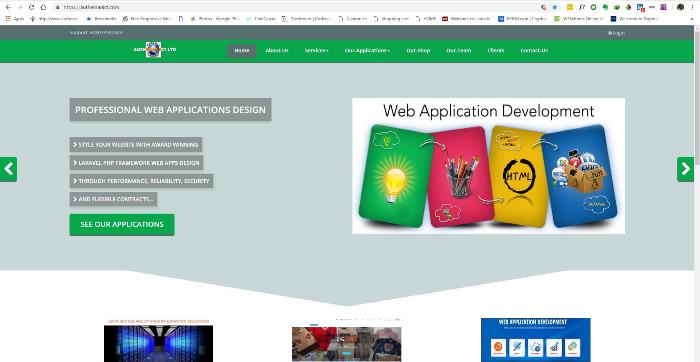Open the Chrome three-dot menu
The image size is (700, 362).
(692, 7)
